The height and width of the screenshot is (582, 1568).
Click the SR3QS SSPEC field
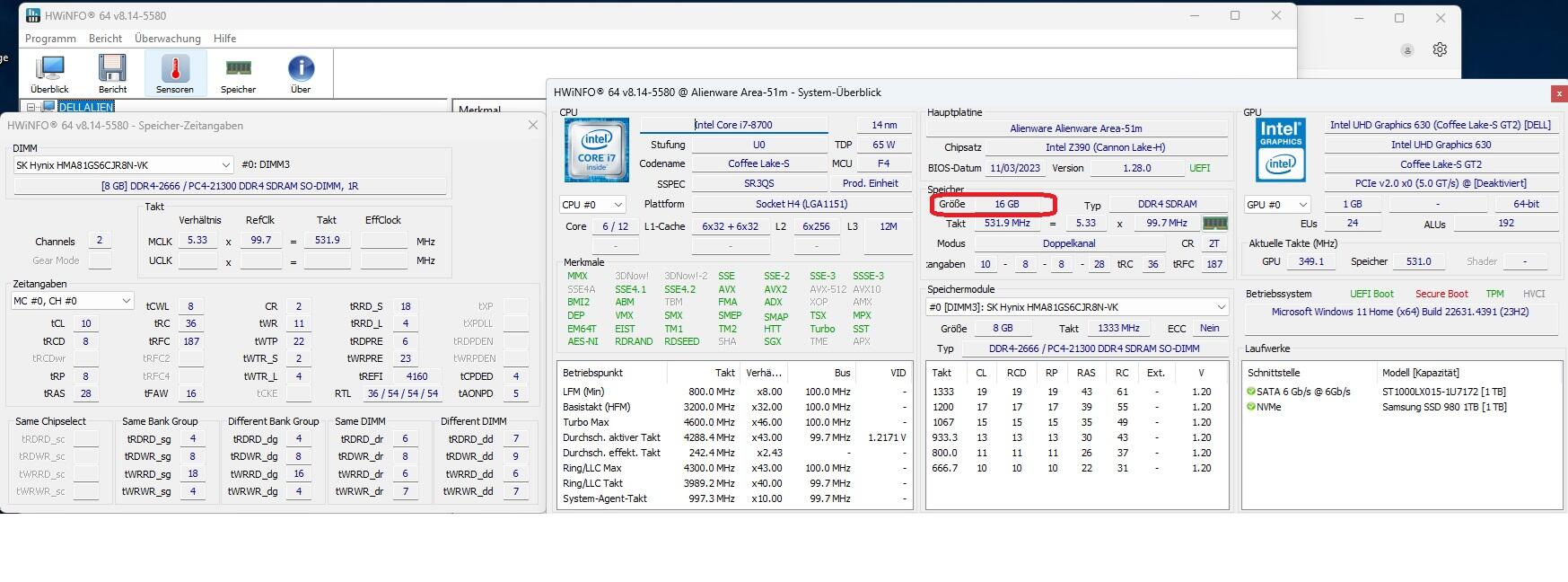click(x=758, y=183)
